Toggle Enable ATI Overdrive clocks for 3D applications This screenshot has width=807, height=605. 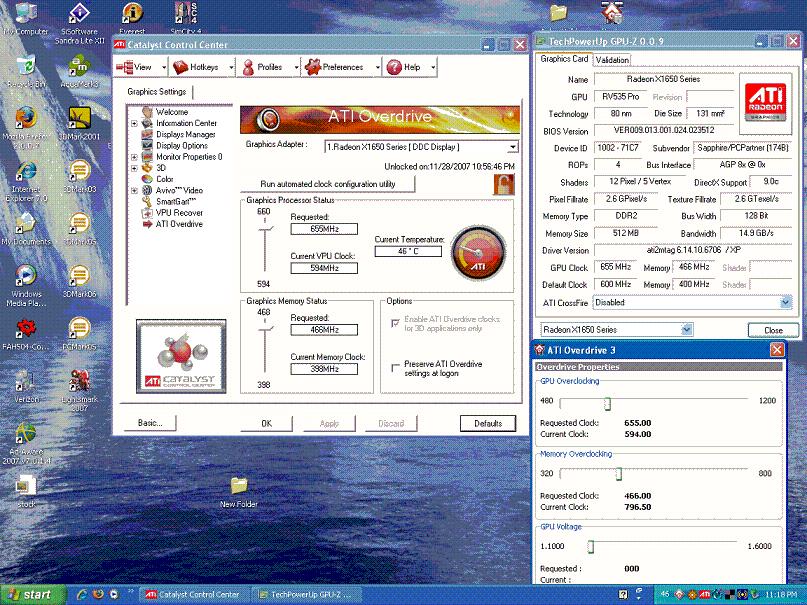(x=395, y=323)
